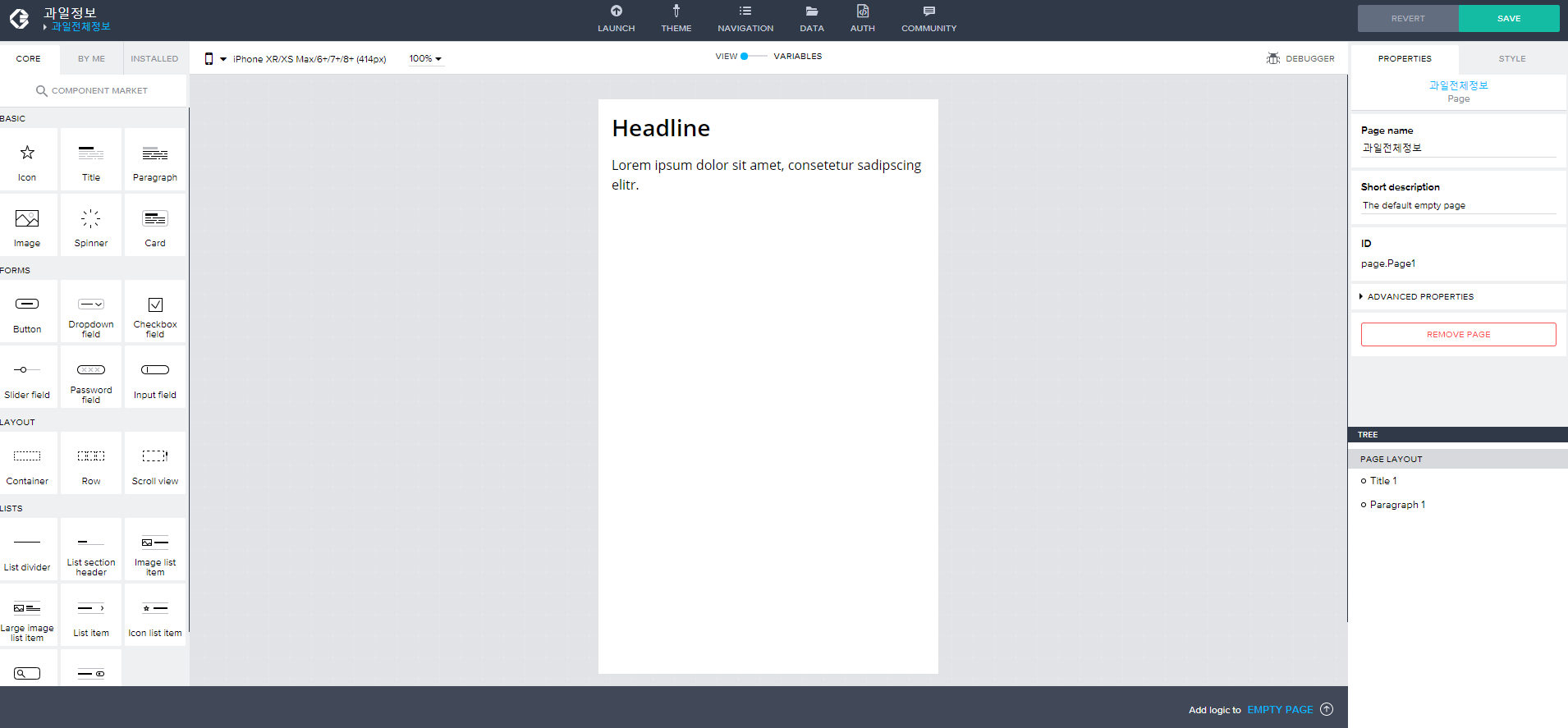
Task: Switch to the Core tab
Action: click(29, 59)
